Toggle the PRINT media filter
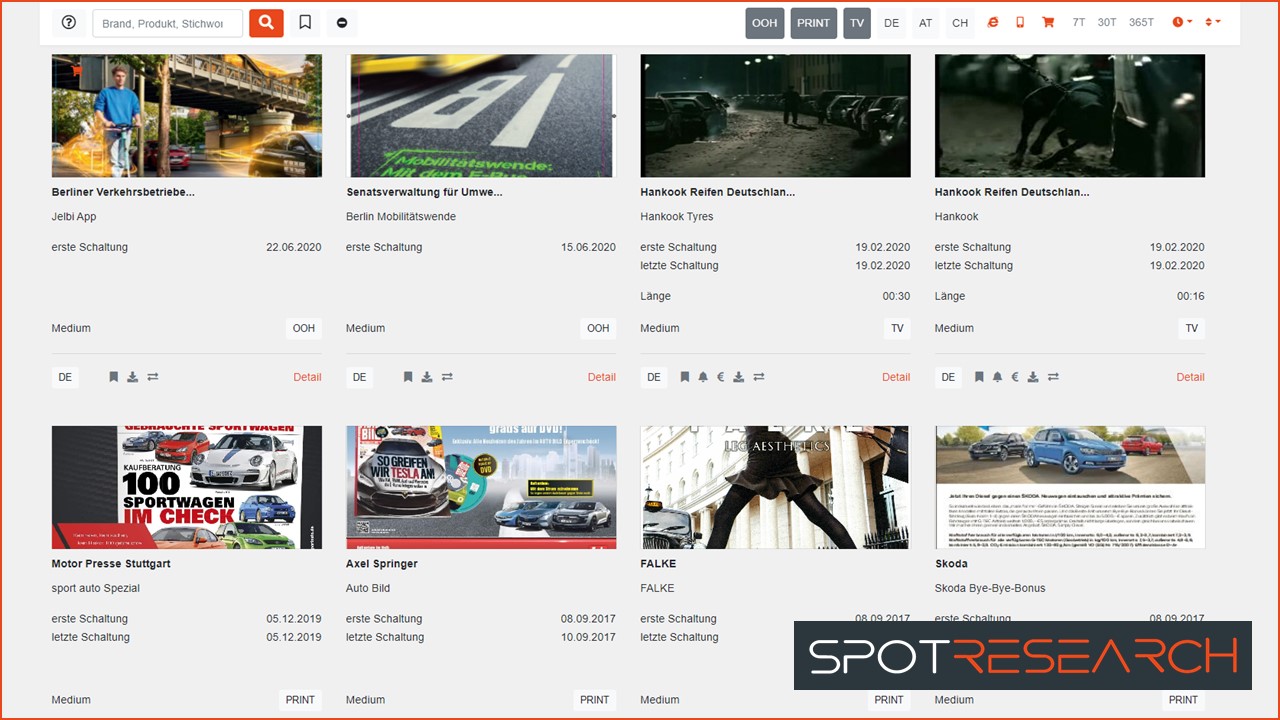Image resolution: width=1280 pixels, height=720 pixels. pos(814,23)
